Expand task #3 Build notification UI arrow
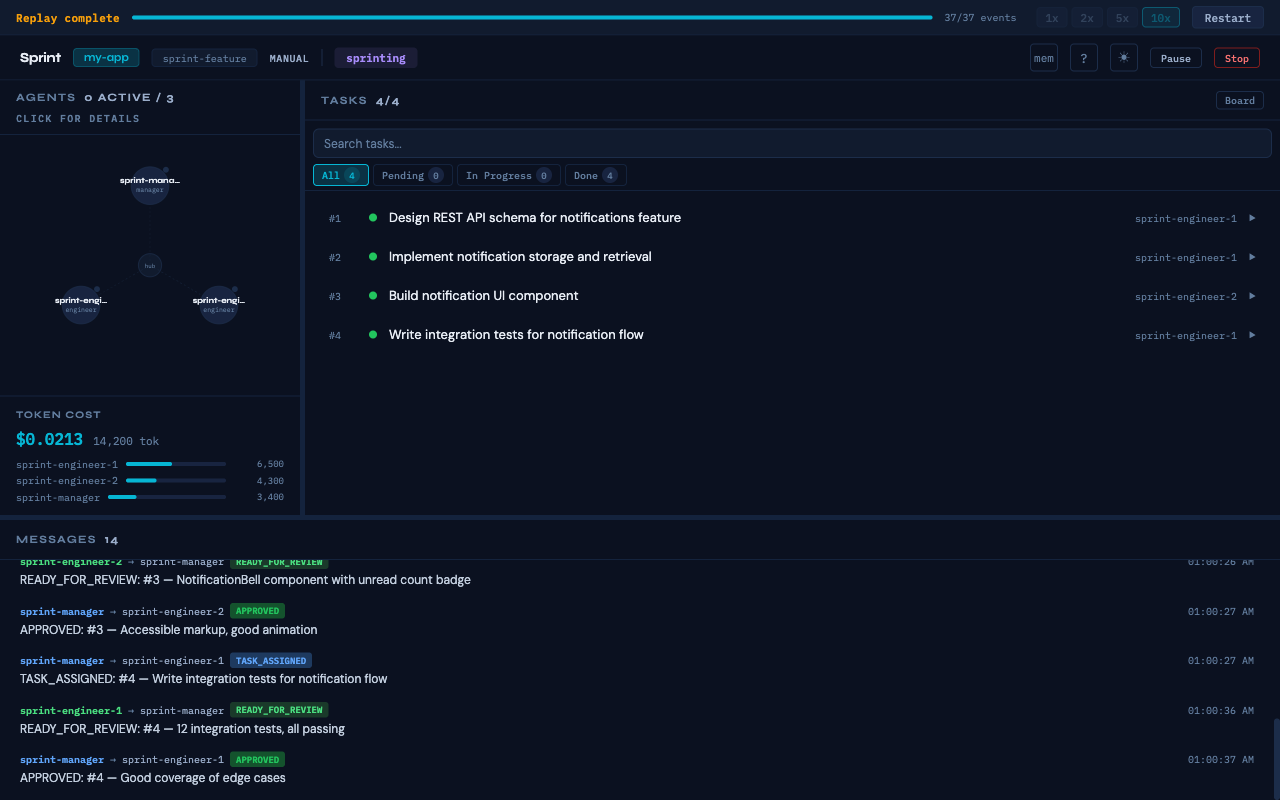This screenshot has height=800, width=1280. coord(1252,296)
